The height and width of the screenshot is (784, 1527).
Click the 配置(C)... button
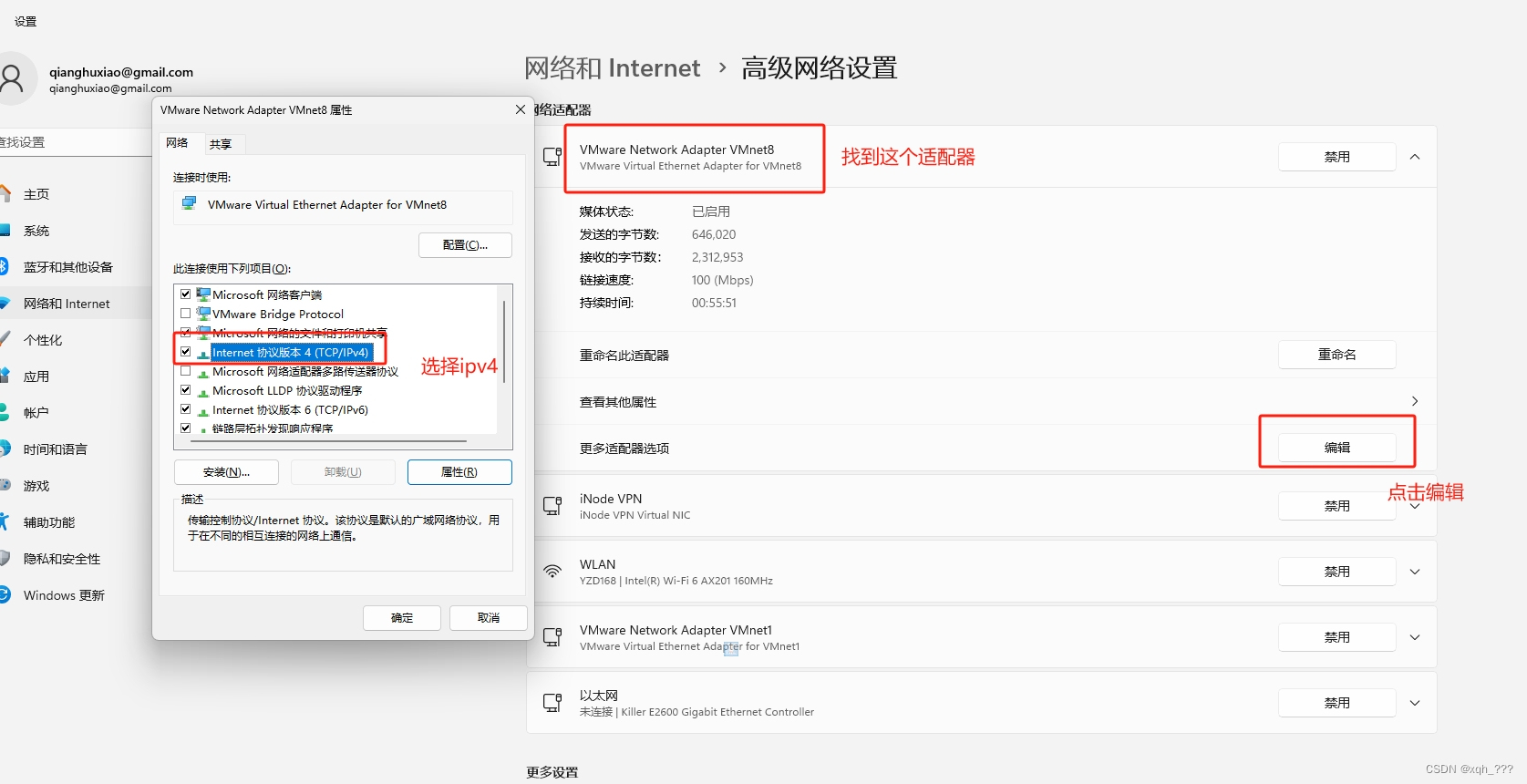(x=465, y=245)
